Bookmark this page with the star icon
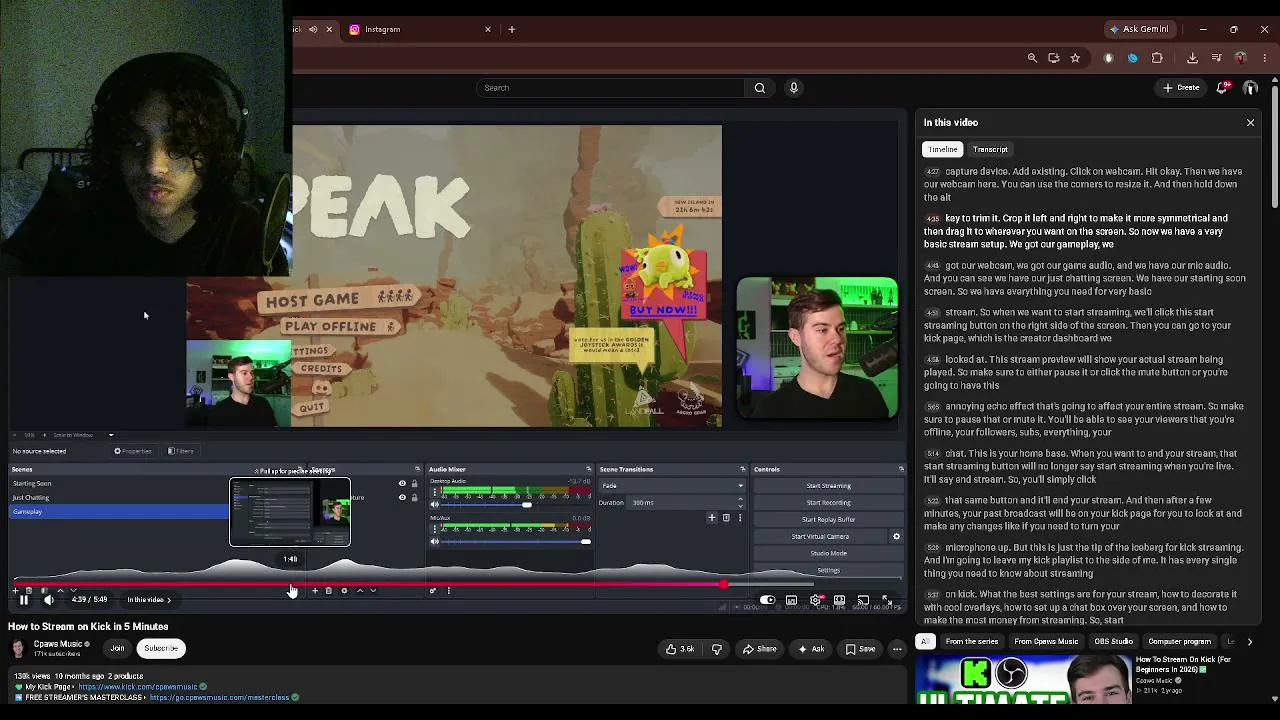Image resolution: width=1280 pixels, height=720 pixels. (x=1075, y=58)
